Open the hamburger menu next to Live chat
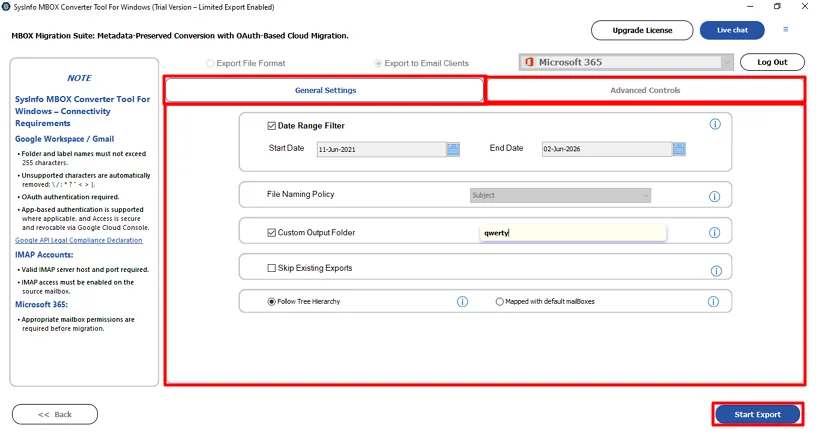Image resolution: width=820 pixels, height=437 pixels. coord(785,30)
